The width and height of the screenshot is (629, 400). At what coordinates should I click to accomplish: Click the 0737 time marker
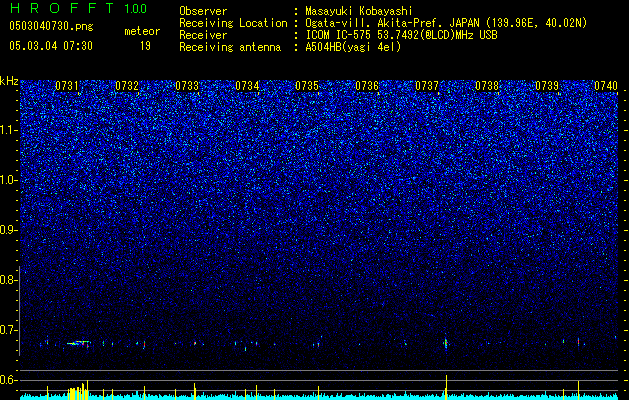(x=427, y=86)
